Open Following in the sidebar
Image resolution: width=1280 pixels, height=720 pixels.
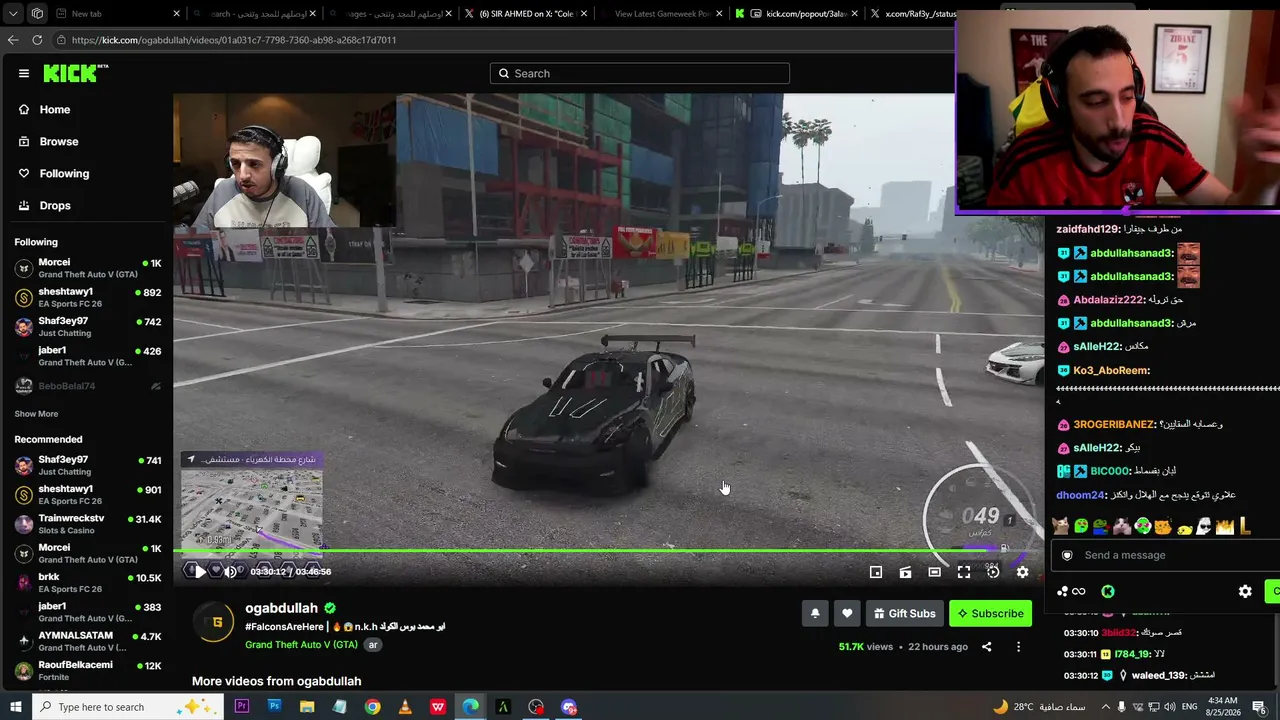(64, 174)
